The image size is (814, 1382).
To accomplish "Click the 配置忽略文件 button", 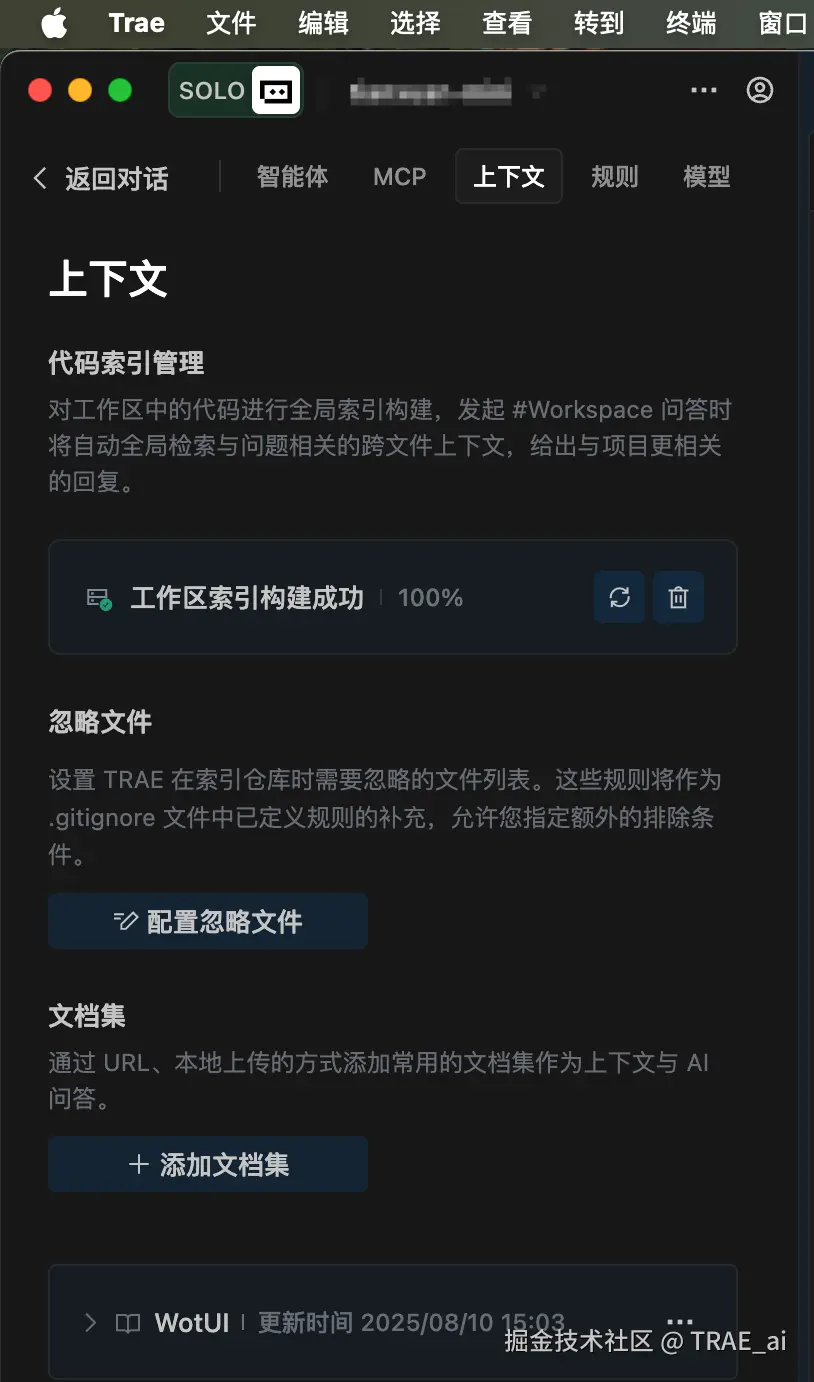I will pos(208,921).
